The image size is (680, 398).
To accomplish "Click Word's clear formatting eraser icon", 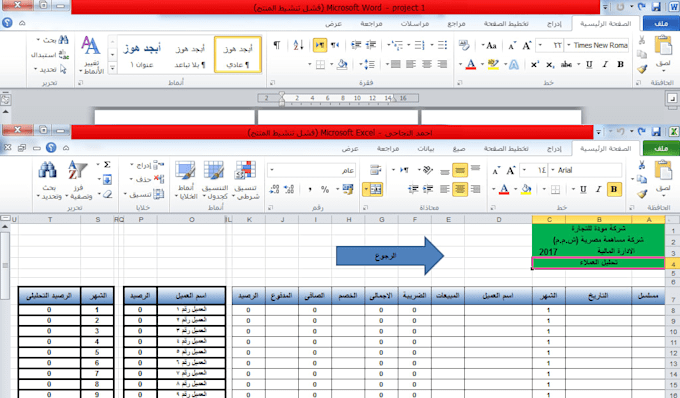I will [464, 45].
